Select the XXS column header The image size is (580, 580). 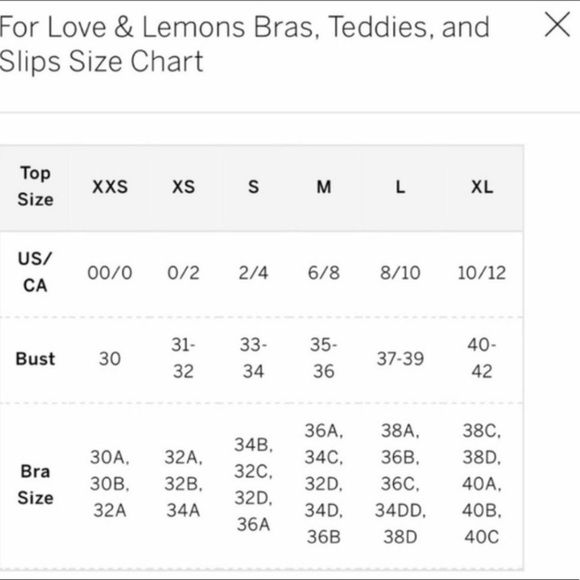pos(110,187)
